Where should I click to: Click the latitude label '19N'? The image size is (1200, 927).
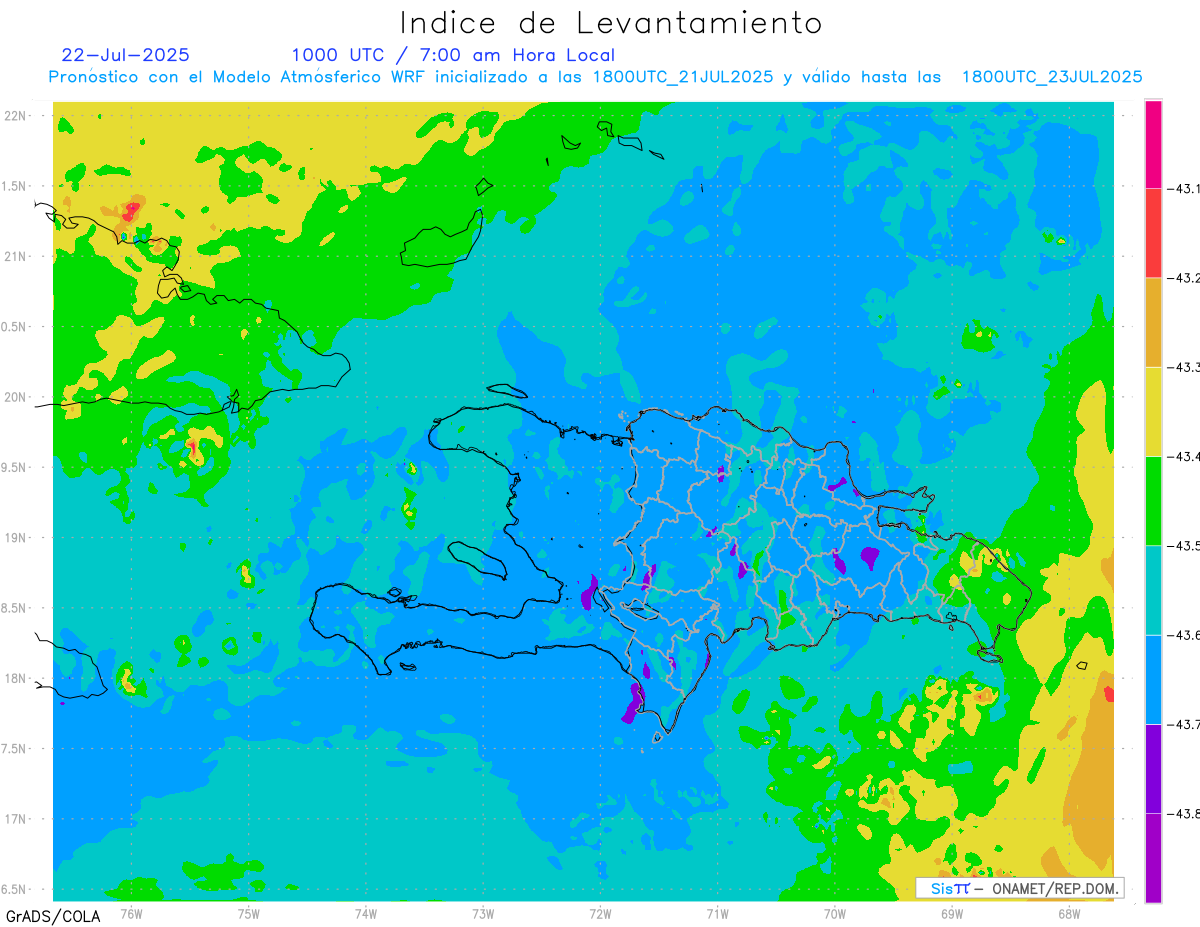17,538
